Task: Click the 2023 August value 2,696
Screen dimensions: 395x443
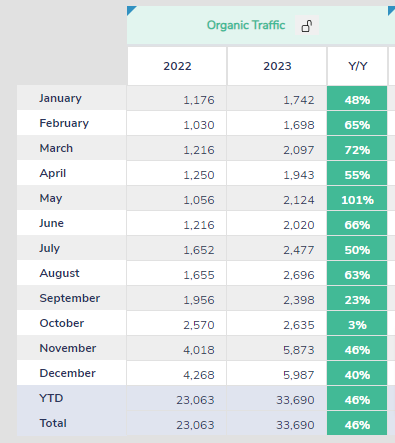Action: [x=299, y=275]
